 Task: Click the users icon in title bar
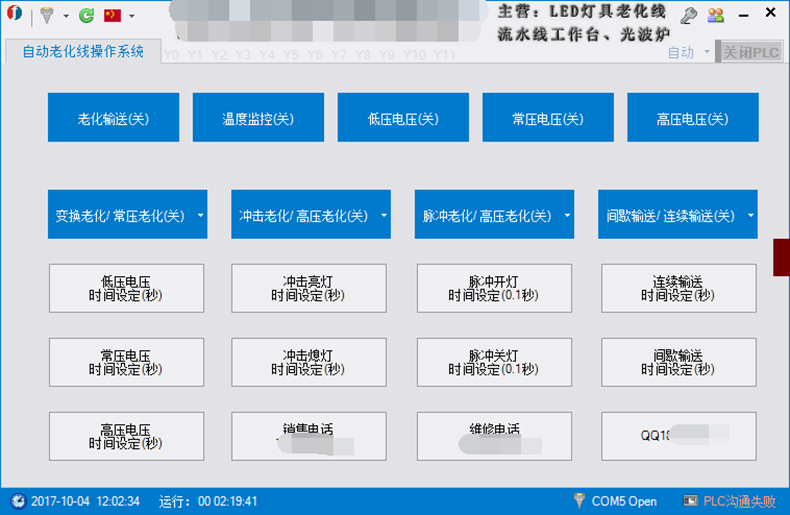pyautogui.click(x=716, y=15)
